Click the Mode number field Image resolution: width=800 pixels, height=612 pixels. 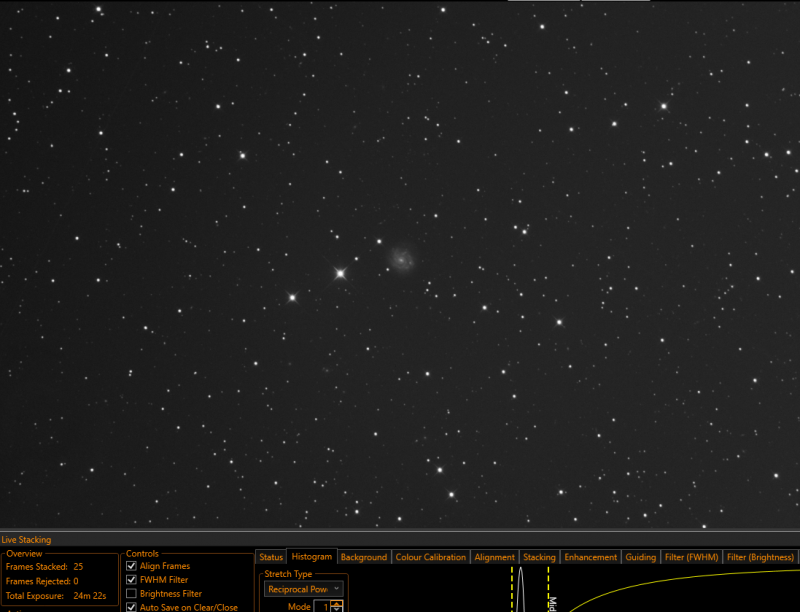(323, 607)
